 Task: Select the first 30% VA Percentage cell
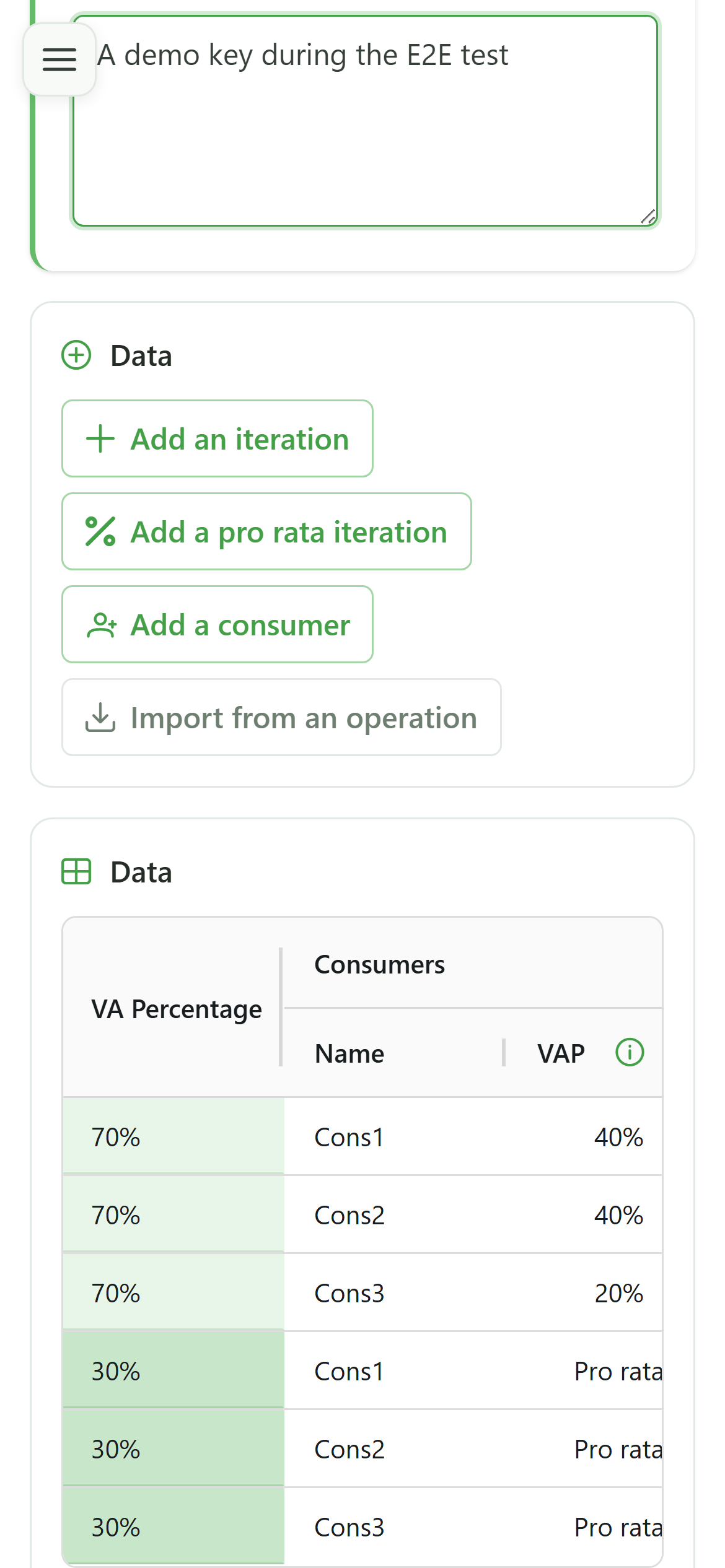[174, 1371]
